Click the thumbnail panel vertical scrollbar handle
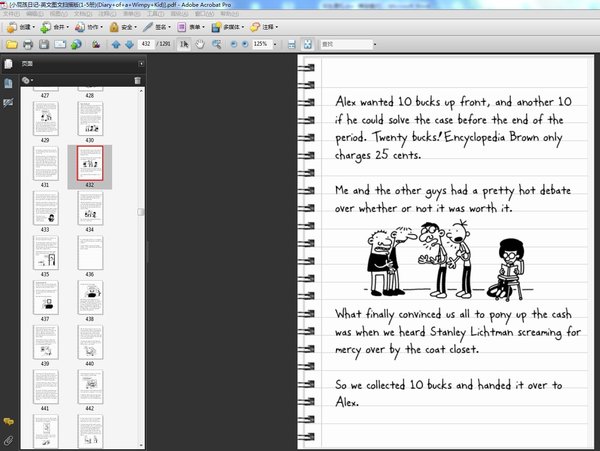This screenshot has width=600, height=451. pos(141,212)
